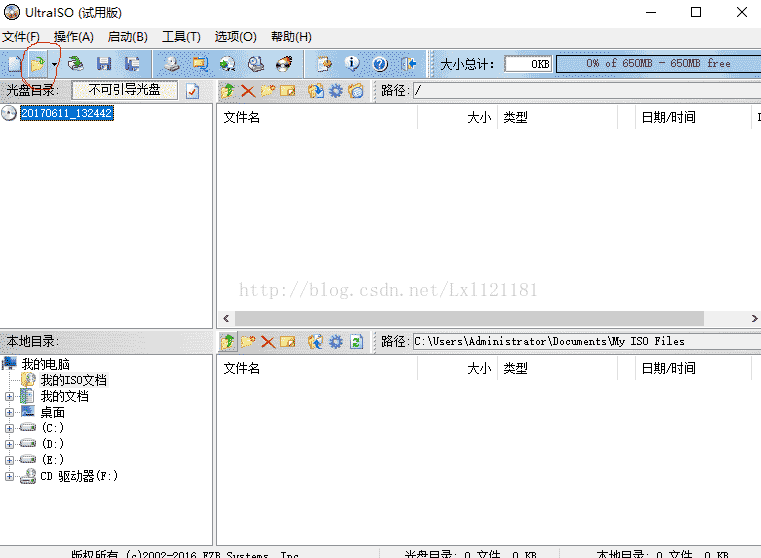Click the 文件名 column header in image pane
Viewport: 761px width, 558px height.
[317, 117]
